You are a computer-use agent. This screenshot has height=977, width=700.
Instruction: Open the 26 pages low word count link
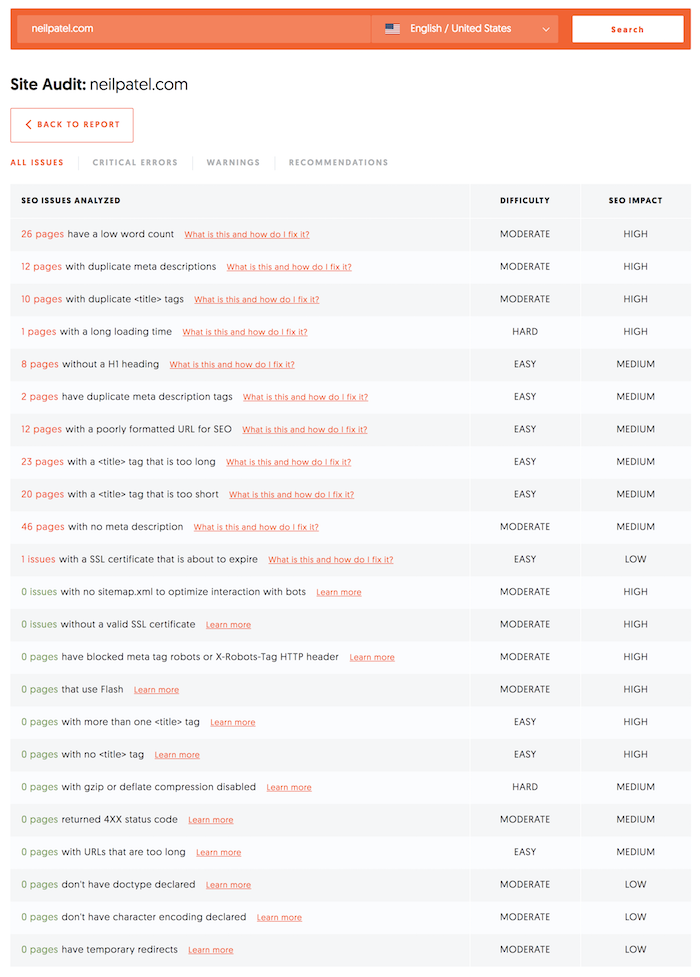42,234
